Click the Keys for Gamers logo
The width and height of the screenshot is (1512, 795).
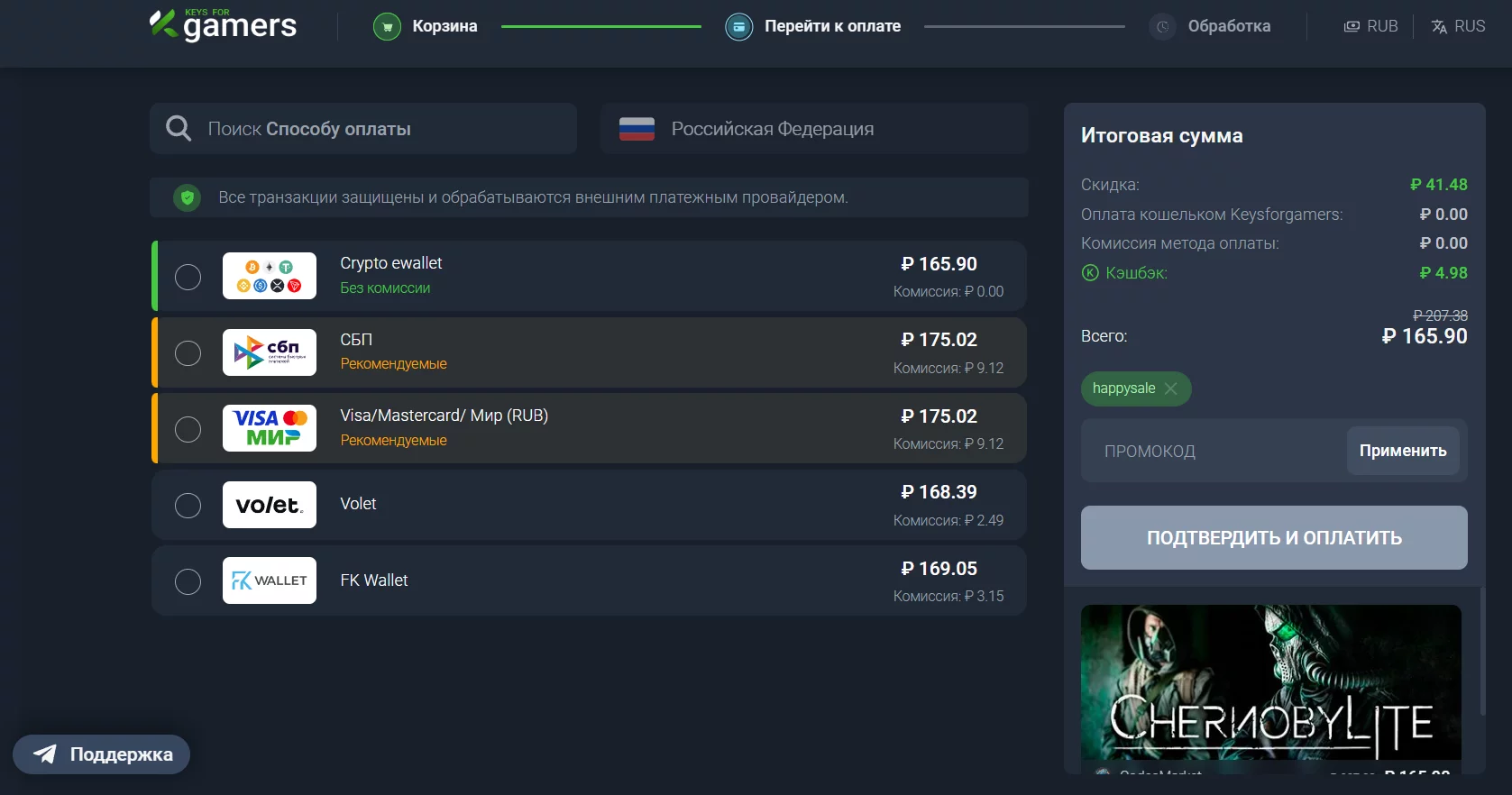click(x=223, y=24)
